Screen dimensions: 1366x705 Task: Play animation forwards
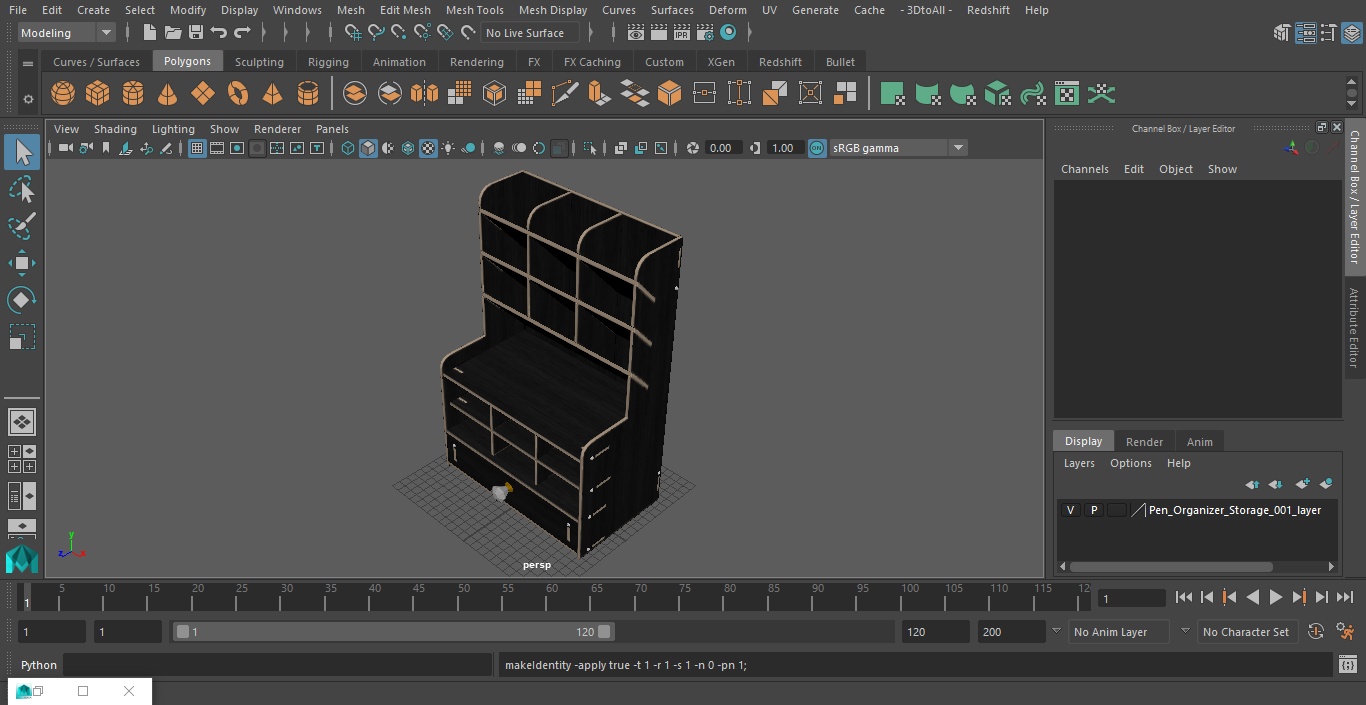tap(1275, 597)
